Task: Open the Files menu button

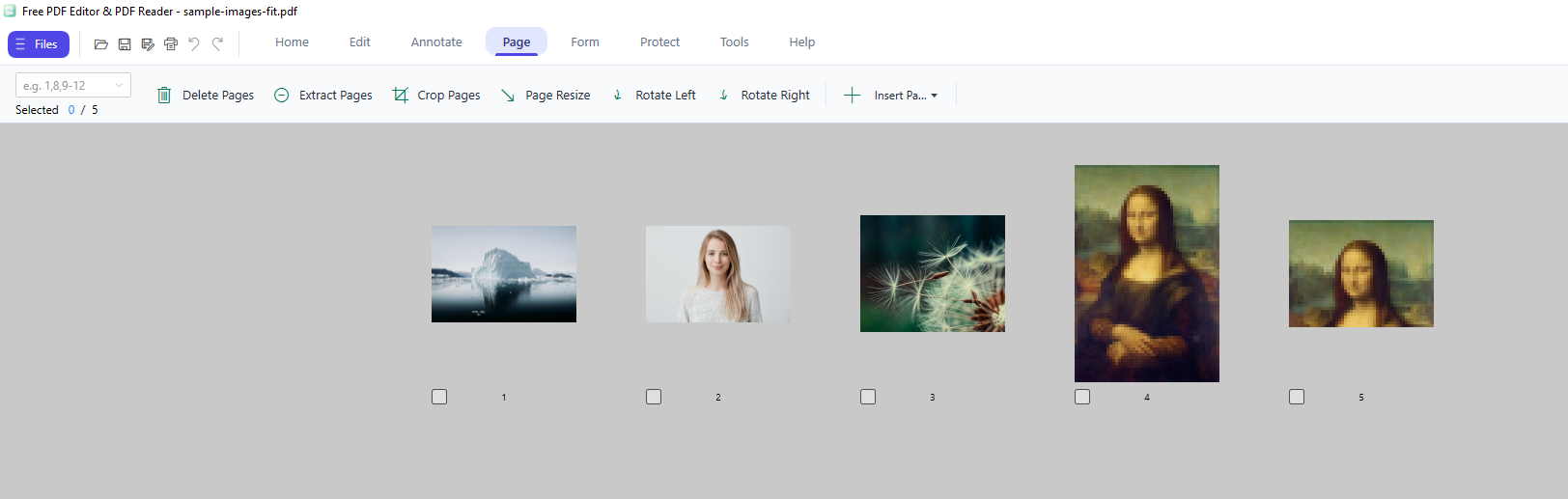Action: click(x=39, y=44)
